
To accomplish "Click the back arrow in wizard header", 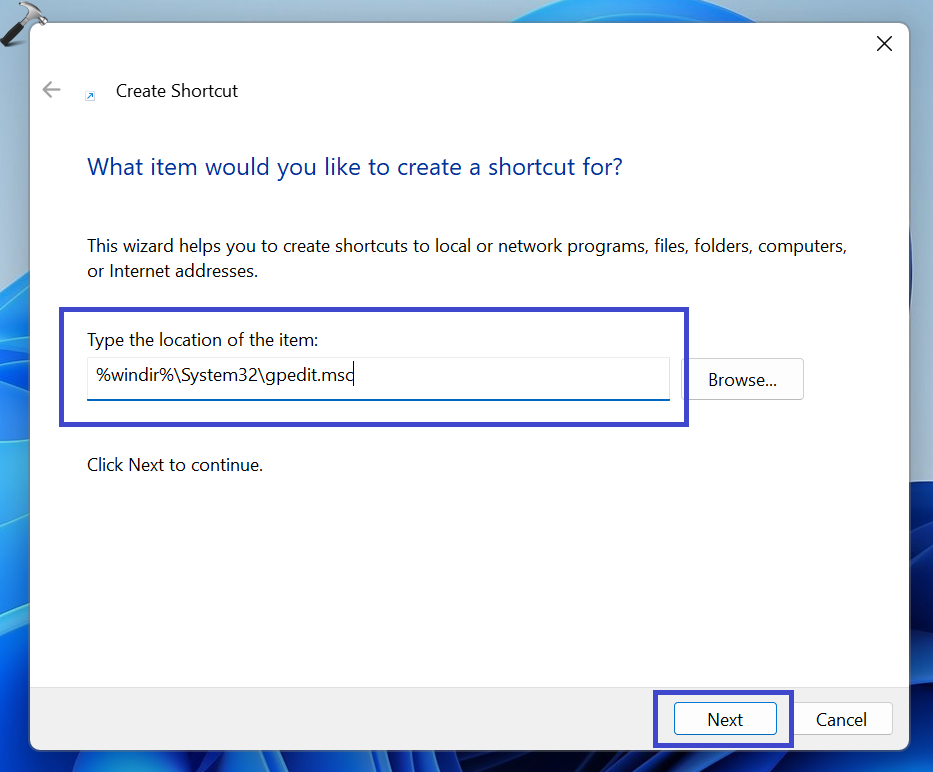I will coord(52,90).
